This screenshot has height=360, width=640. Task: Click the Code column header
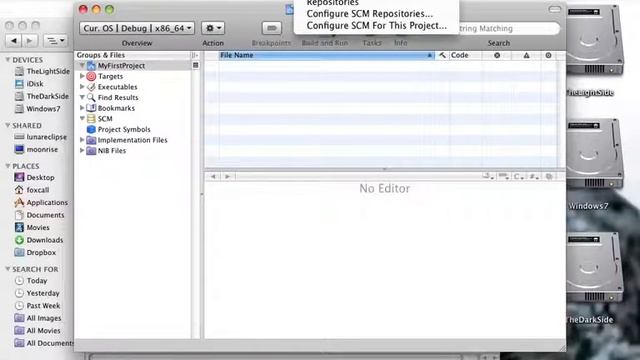(465, 55)
